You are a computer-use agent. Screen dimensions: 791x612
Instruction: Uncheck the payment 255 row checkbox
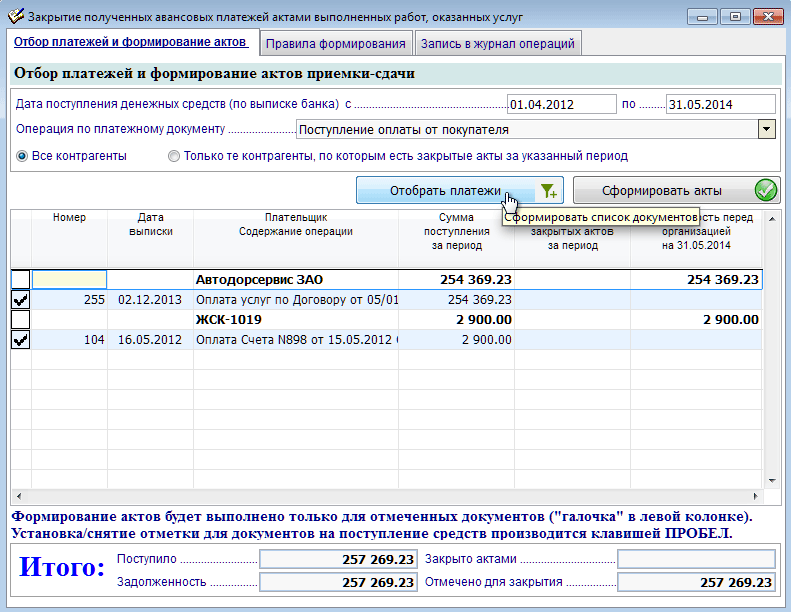coord(21,300)
